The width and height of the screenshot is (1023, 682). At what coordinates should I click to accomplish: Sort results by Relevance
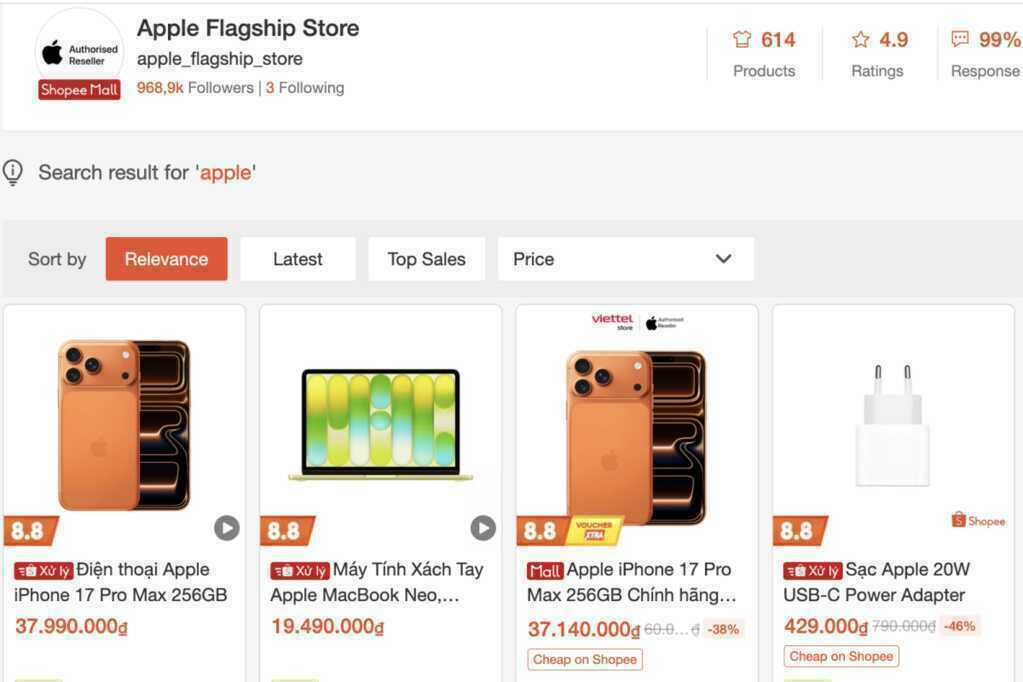coord(166,259)
